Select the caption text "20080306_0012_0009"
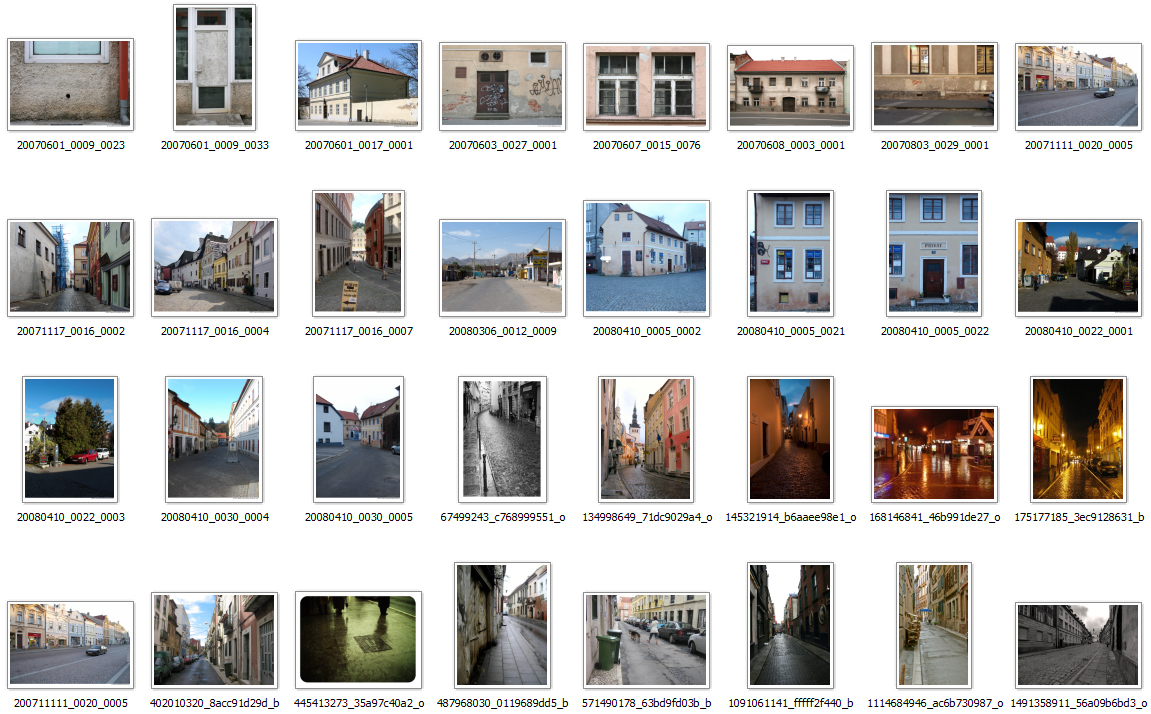1151x714 pixels. click(x=503, y=331)
